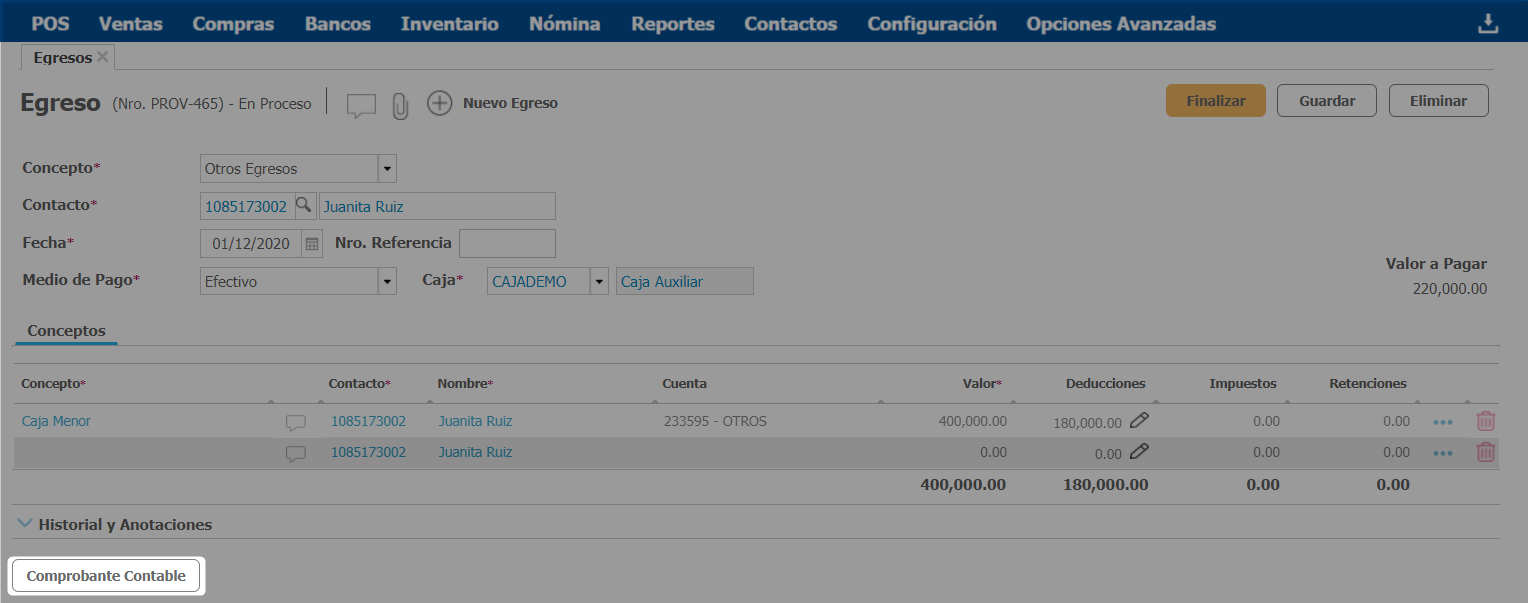
Task: Open three-dots options on Caja Menor row
Action: [x=1442, y=422]
